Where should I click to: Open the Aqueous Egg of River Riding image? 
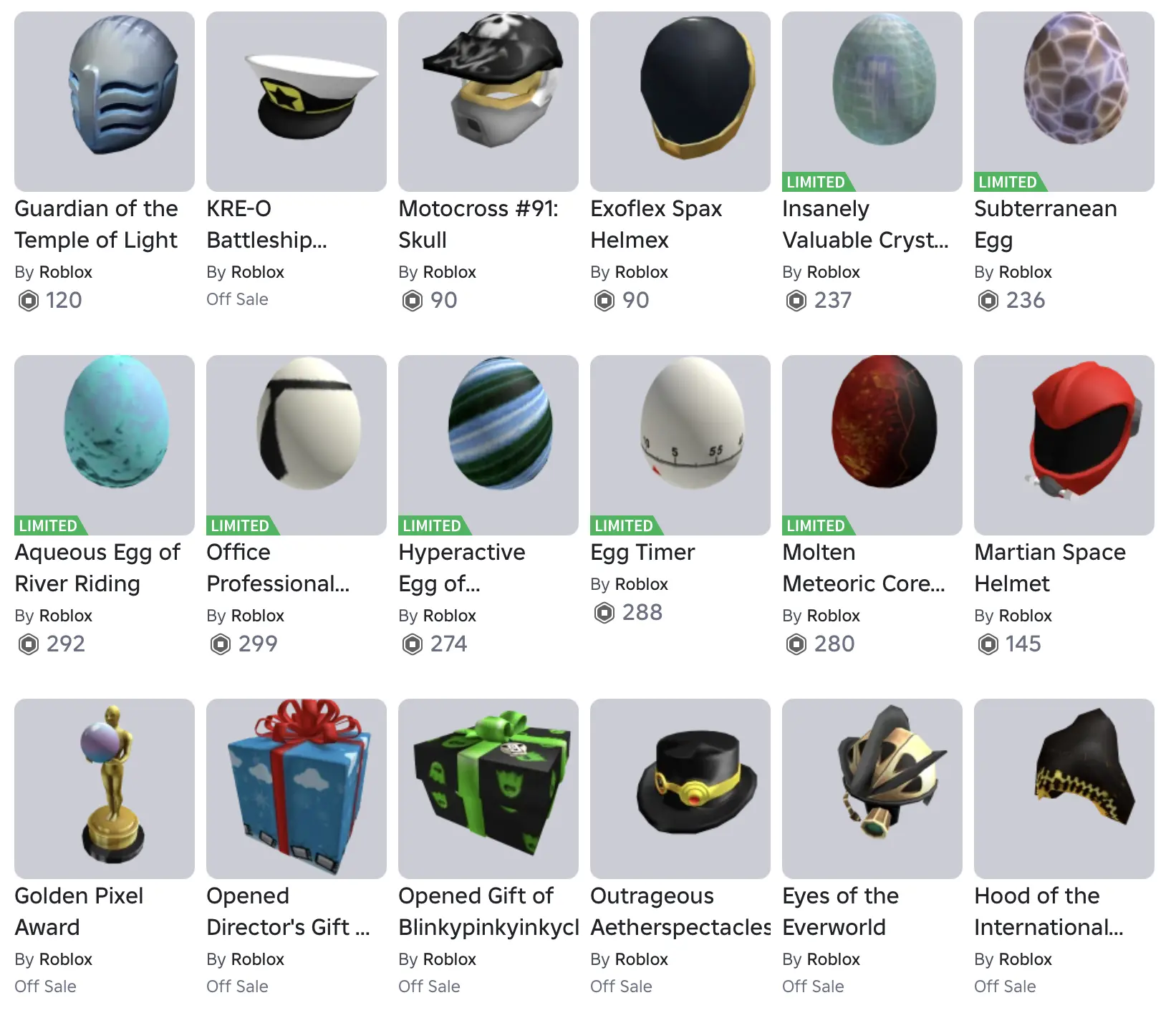coord(105,445)
